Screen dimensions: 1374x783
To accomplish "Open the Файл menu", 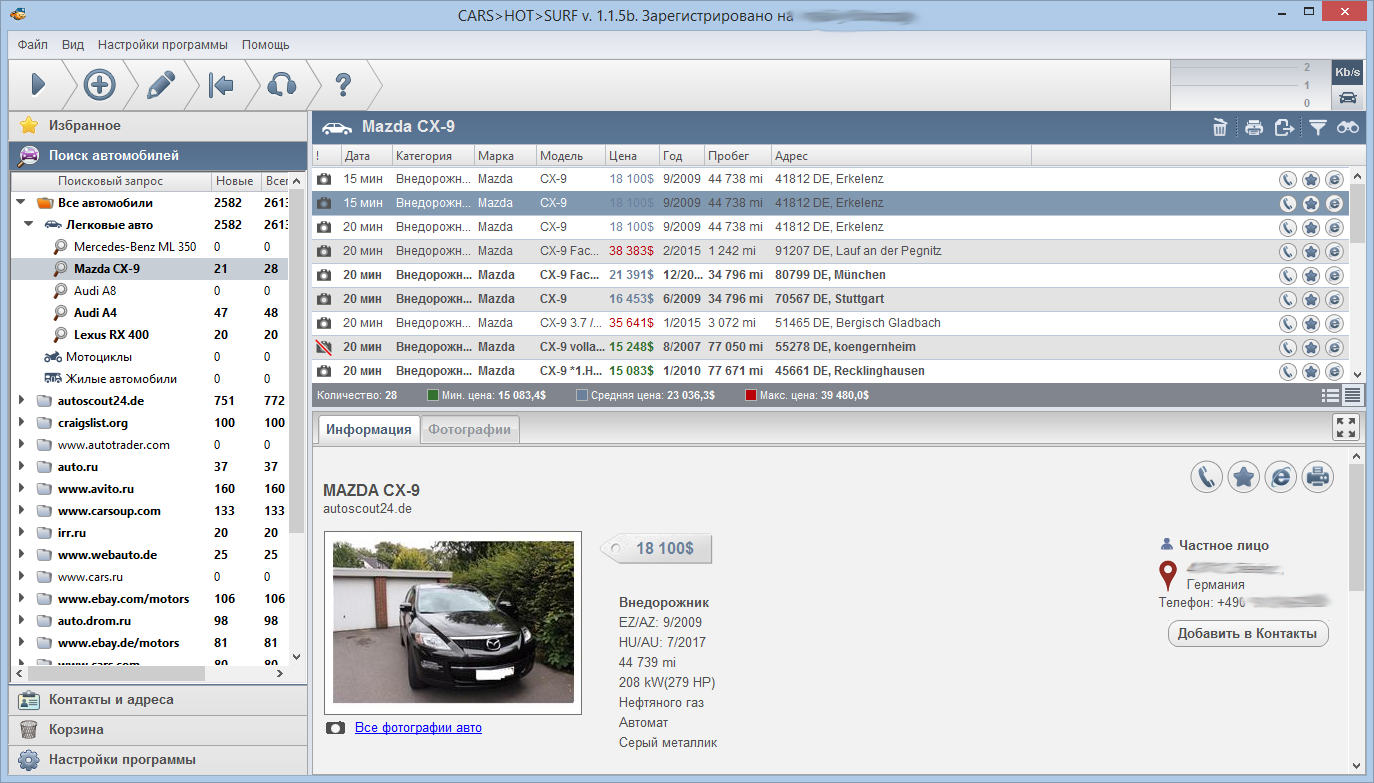I will [x=32, y=45].
